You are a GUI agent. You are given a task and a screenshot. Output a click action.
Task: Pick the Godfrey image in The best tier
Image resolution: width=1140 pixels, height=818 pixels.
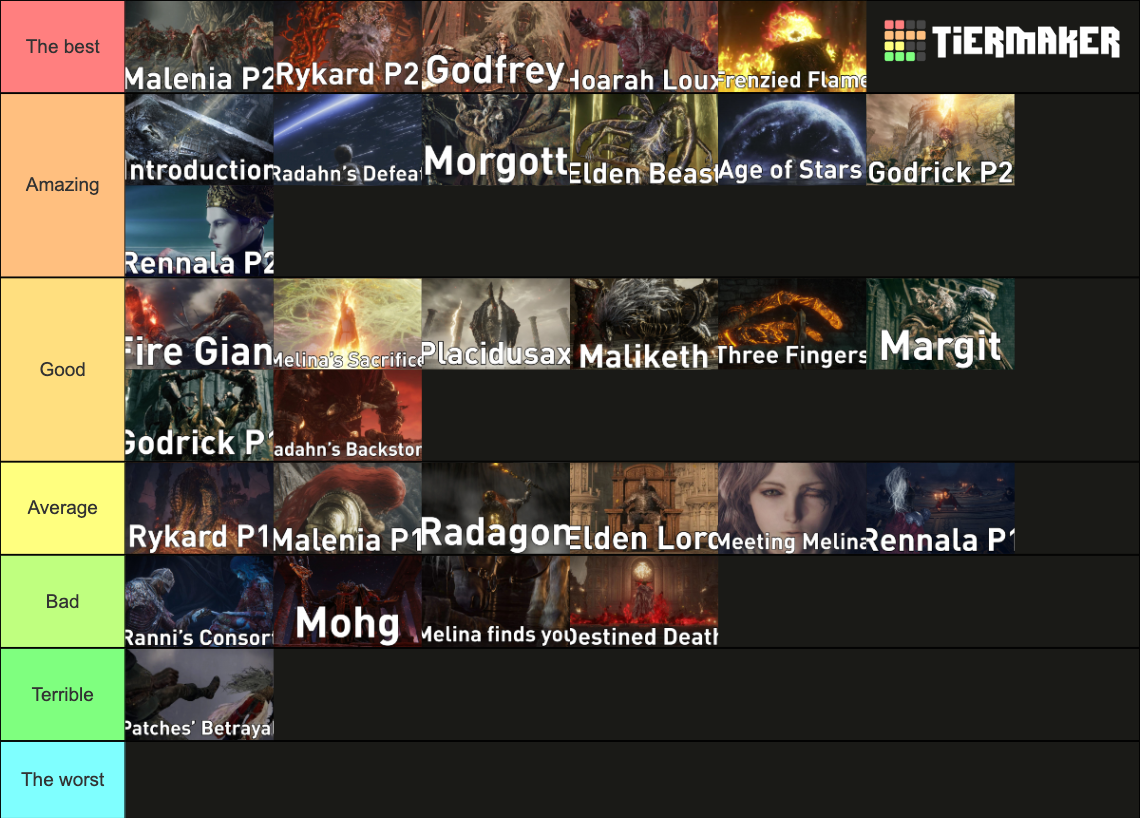click(x=496, y=47)
